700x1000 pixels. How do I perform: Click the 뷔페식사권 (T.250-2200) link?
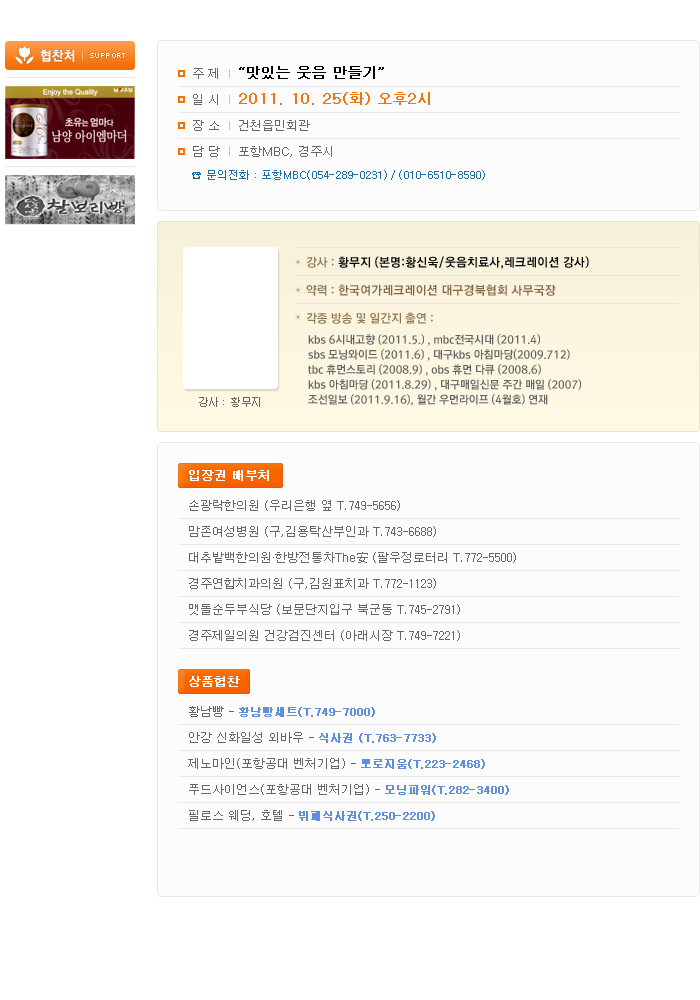tap(367, 816)
